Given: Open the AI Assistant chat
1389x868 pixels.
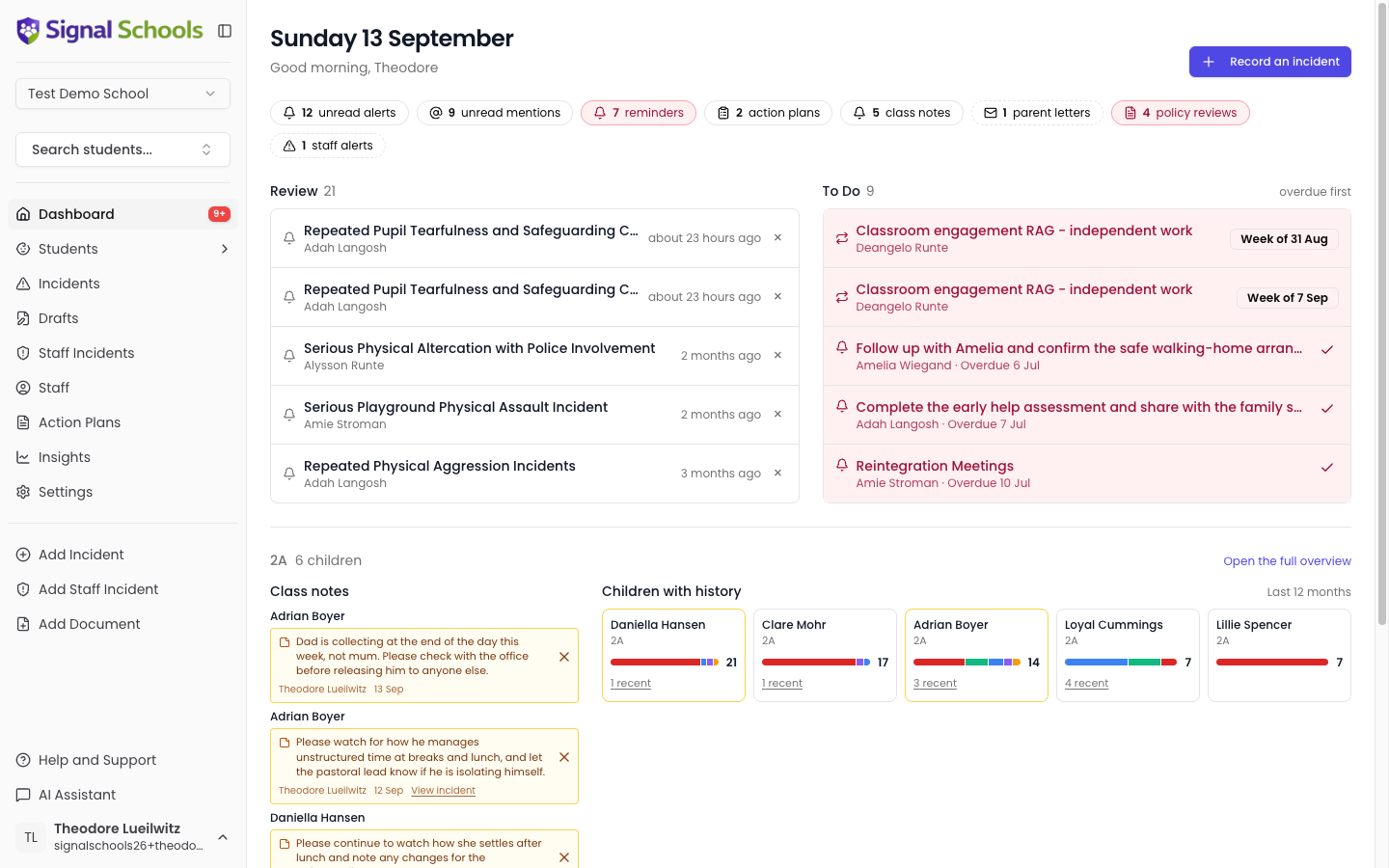Looking at the screenshot, I should coord(123,795).
